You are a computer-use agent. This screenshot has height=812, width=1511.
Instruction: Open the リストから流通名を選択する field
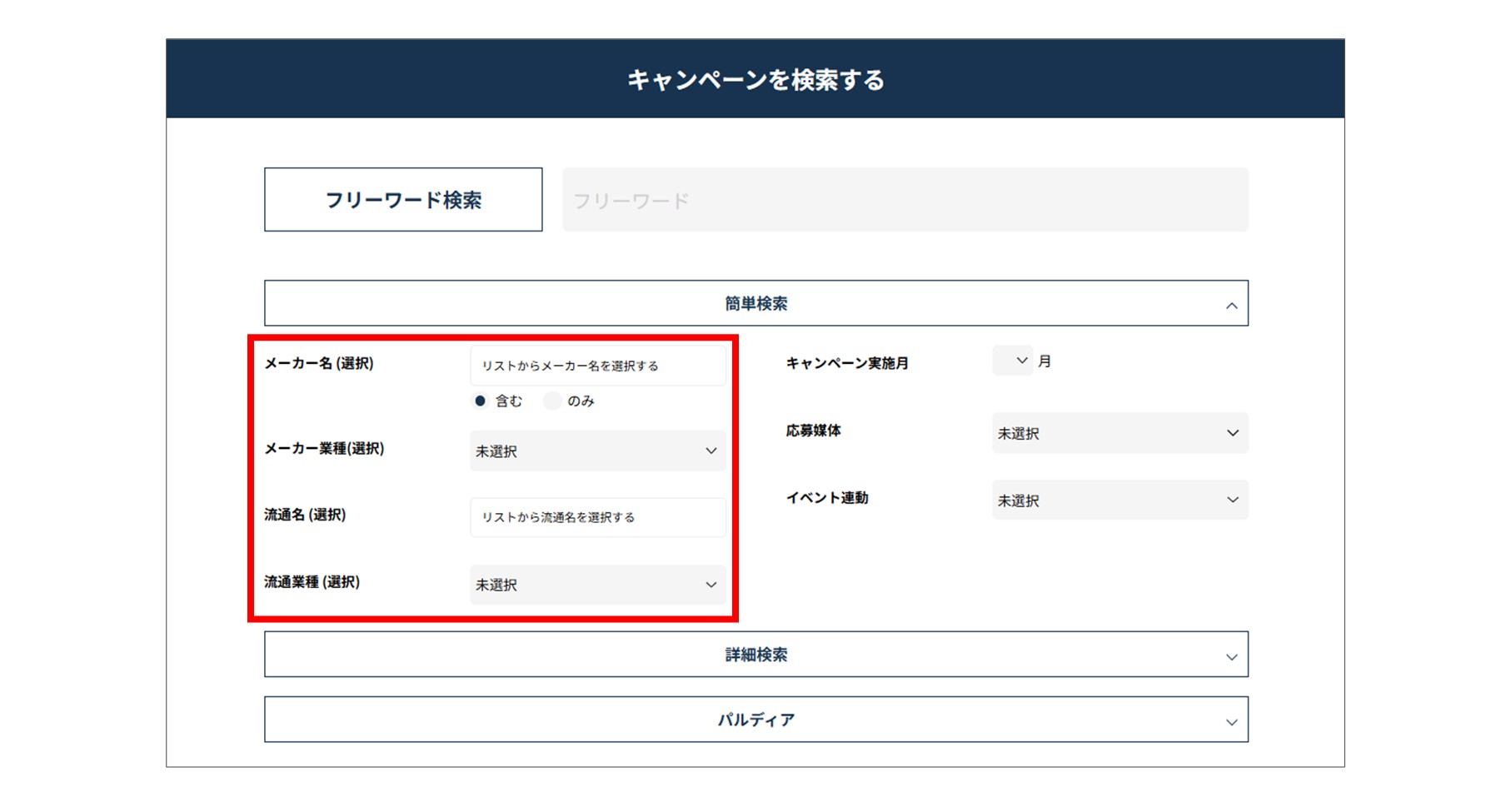click(x=597, y=516)
